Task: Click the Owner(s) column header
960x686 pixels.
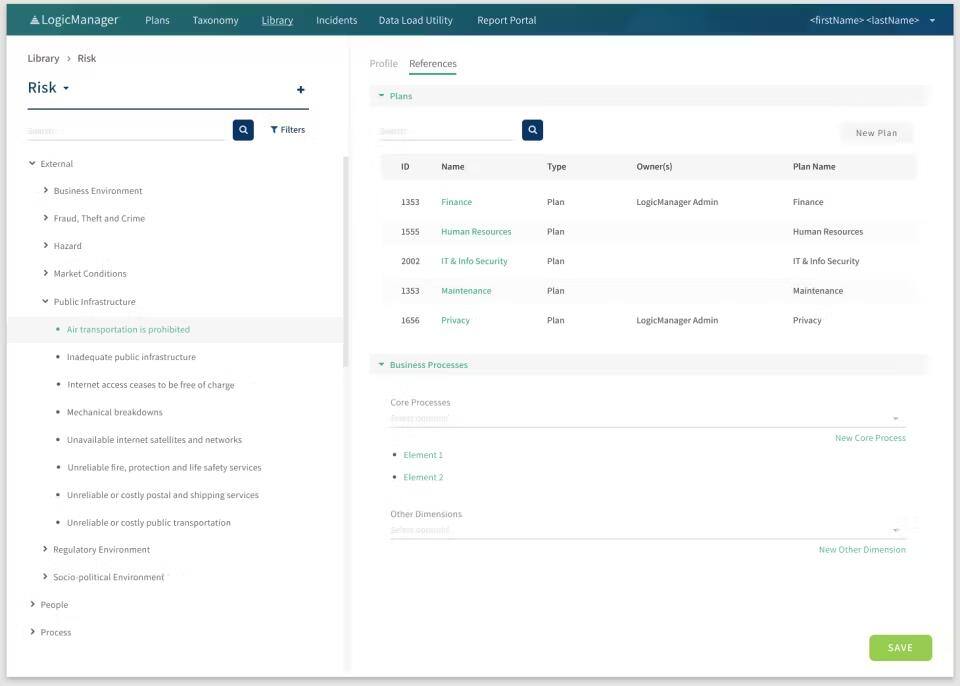Action: 654,167
